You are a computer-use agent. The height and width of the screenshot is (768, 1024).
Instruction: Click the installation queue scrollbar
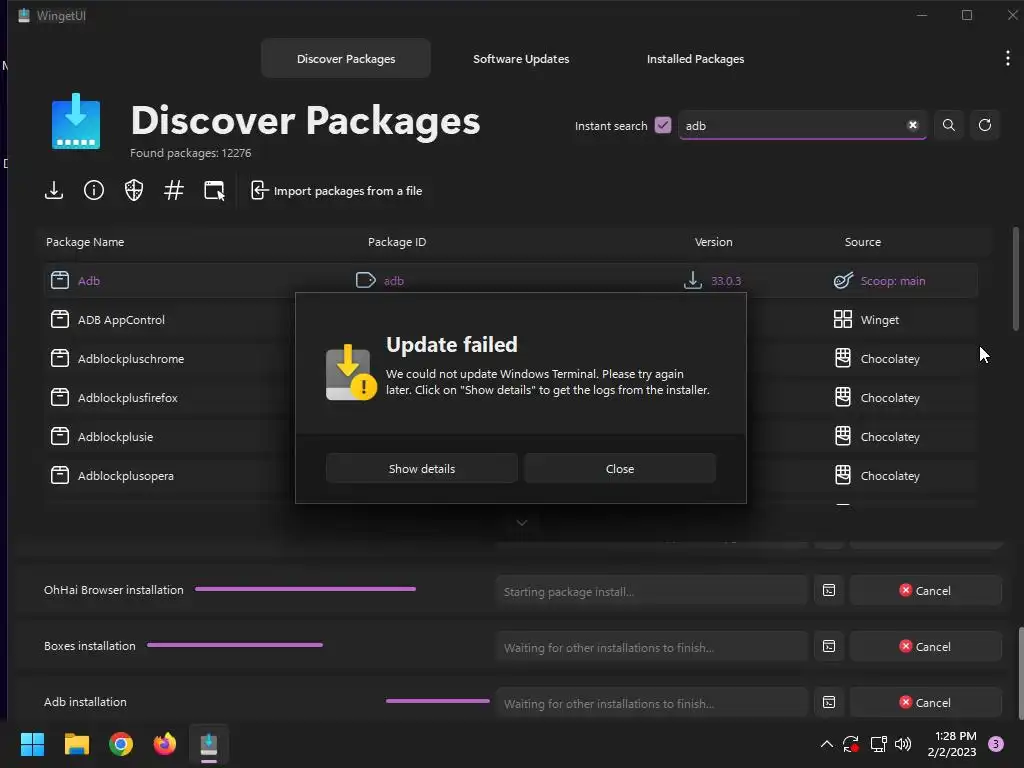pos(1021,673)
